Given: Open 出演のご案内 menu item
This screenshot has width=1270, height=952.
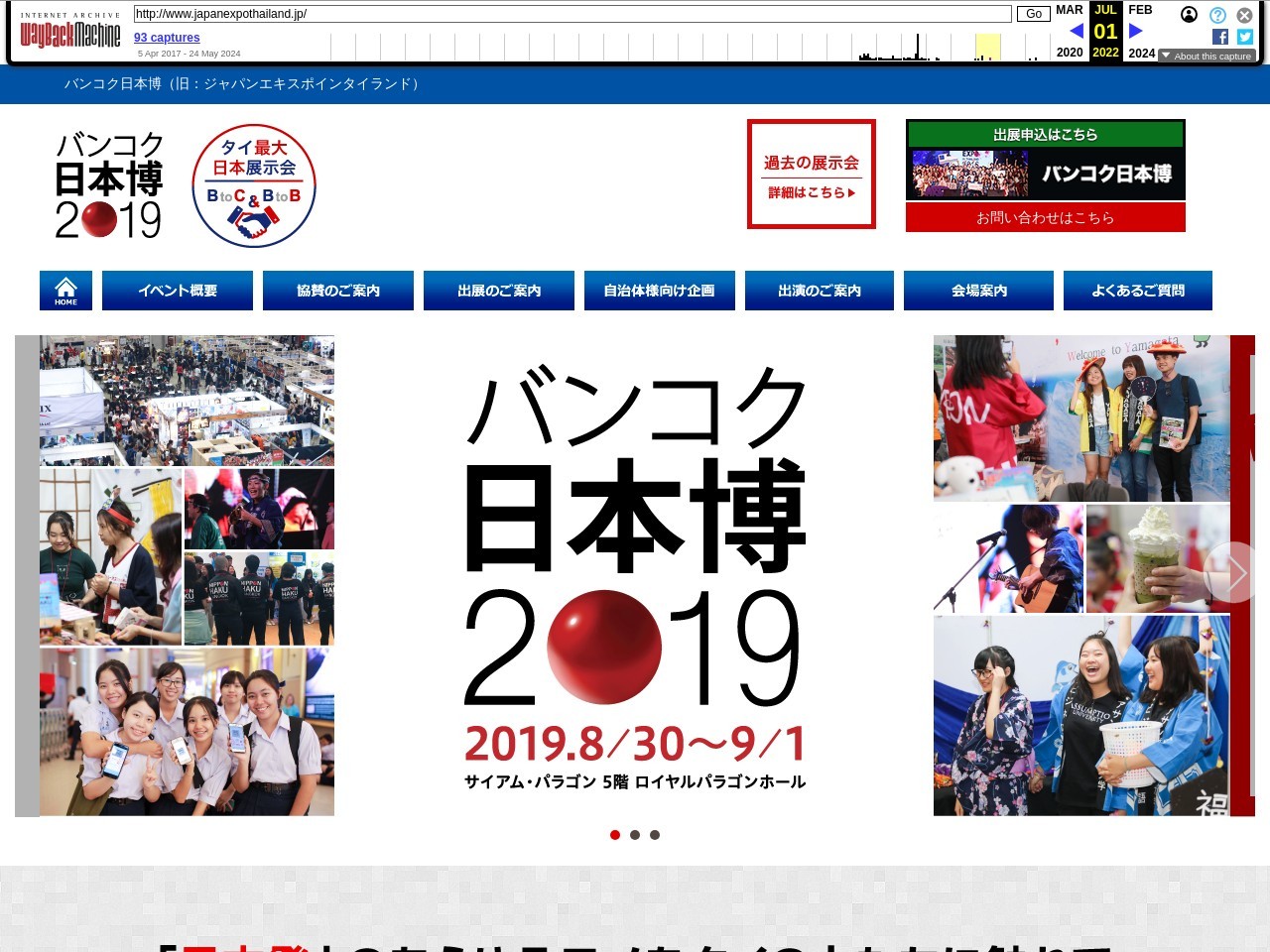Looking at the screenshot, I should pos(820,291).
